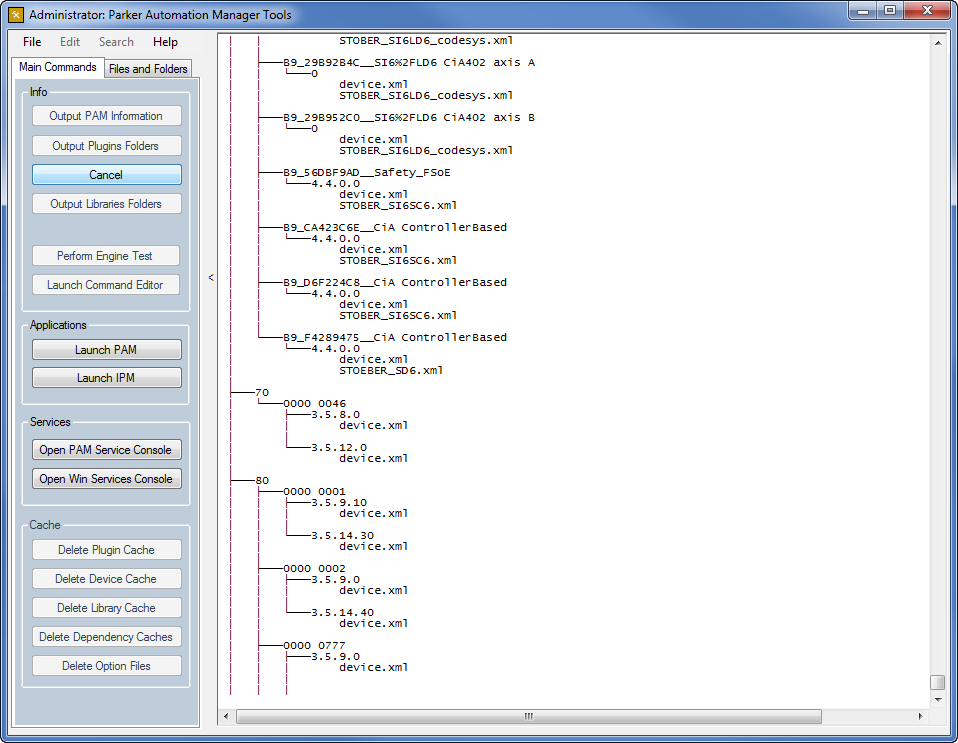Click Output Plugins Folders button
The height and width of the screenshot is (743, 958).
click(106, 145)
